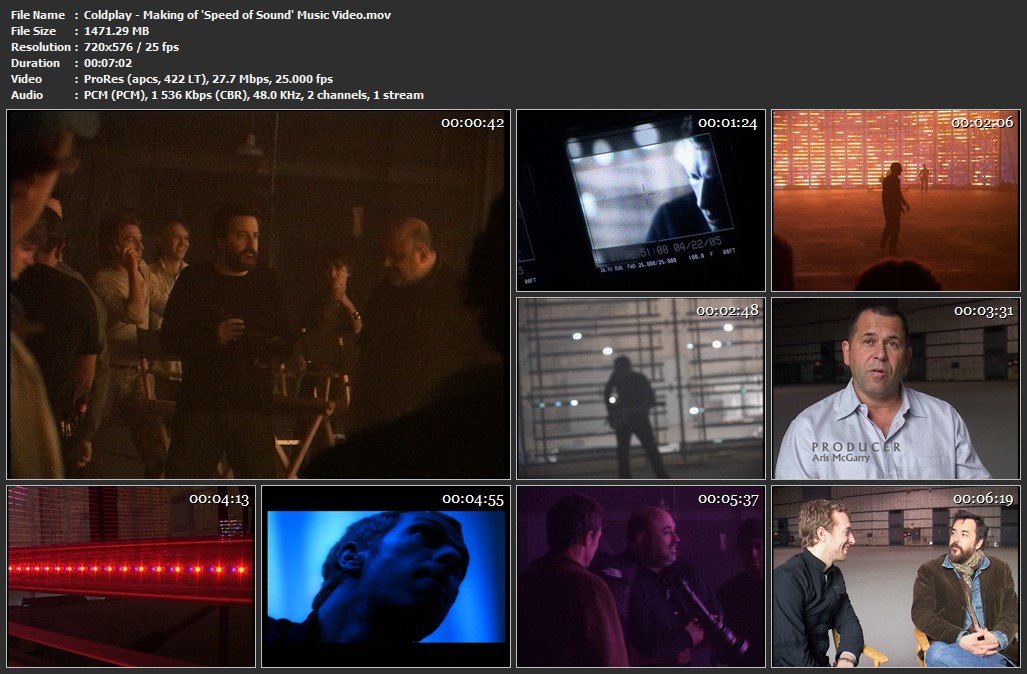Open the purple-lit crew thumbnail 00:05:37
The image size is (1027, 674).
(x=641, y=576)
